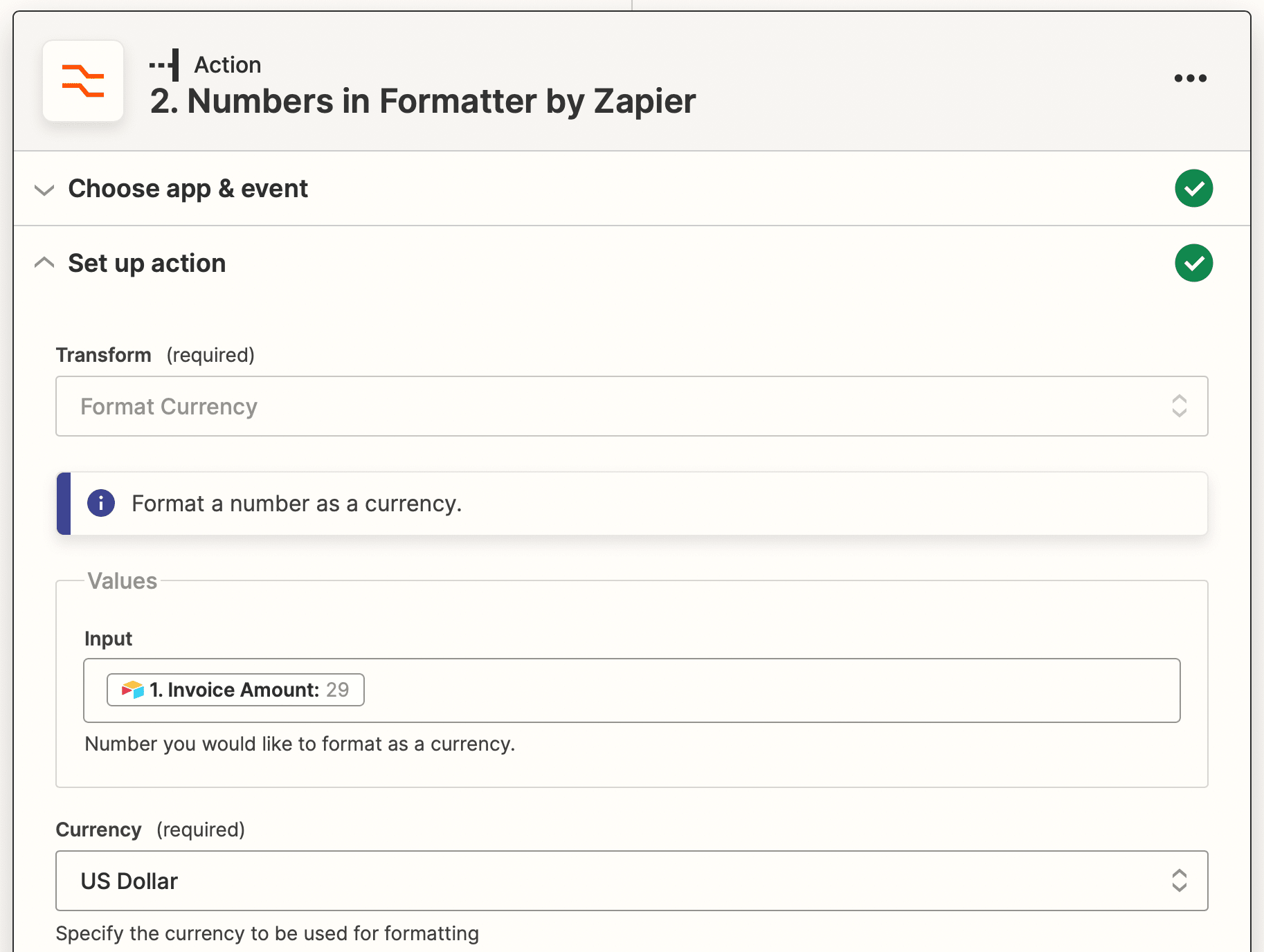Click the blue info icon in the banner

tap(101, 503)
